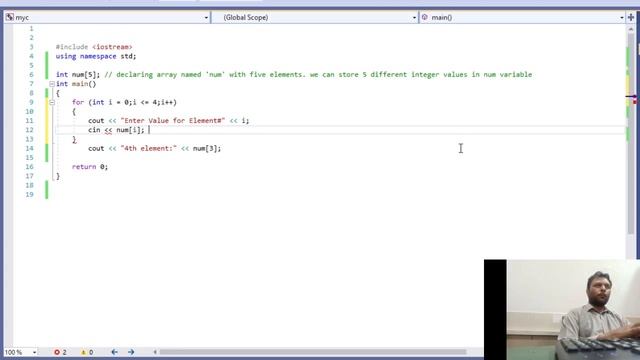Screen dimensions: 640x360
Task: Collapse the main() function outline
Action: (52, 84)
